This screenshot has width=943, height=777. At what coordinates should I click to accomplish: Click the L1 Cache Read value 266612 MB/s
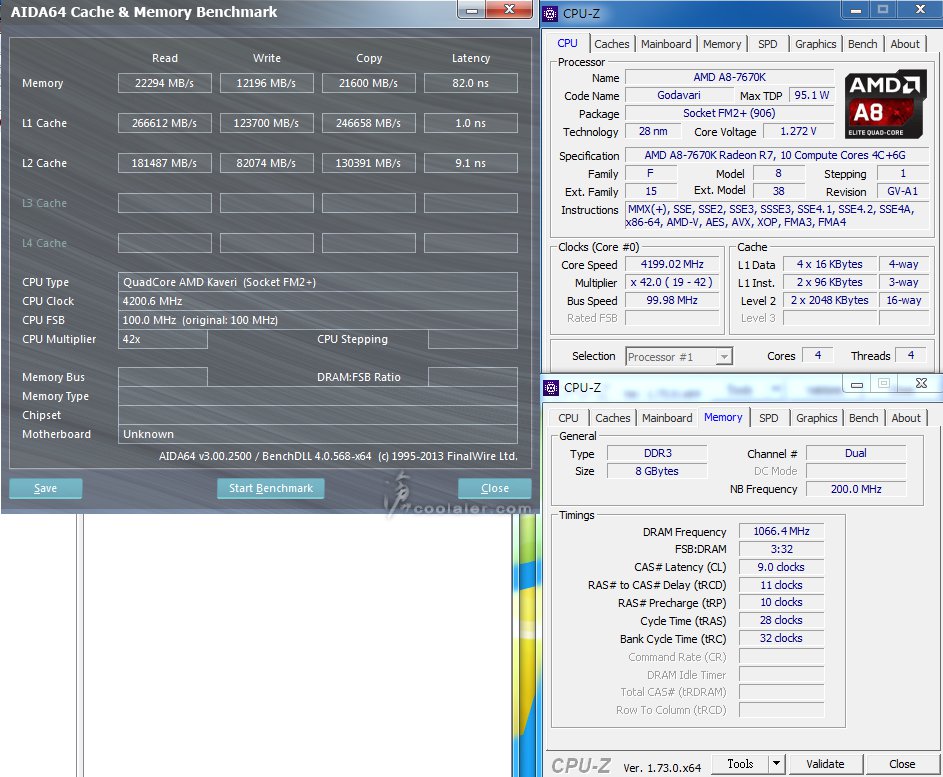tap(164, 123)
